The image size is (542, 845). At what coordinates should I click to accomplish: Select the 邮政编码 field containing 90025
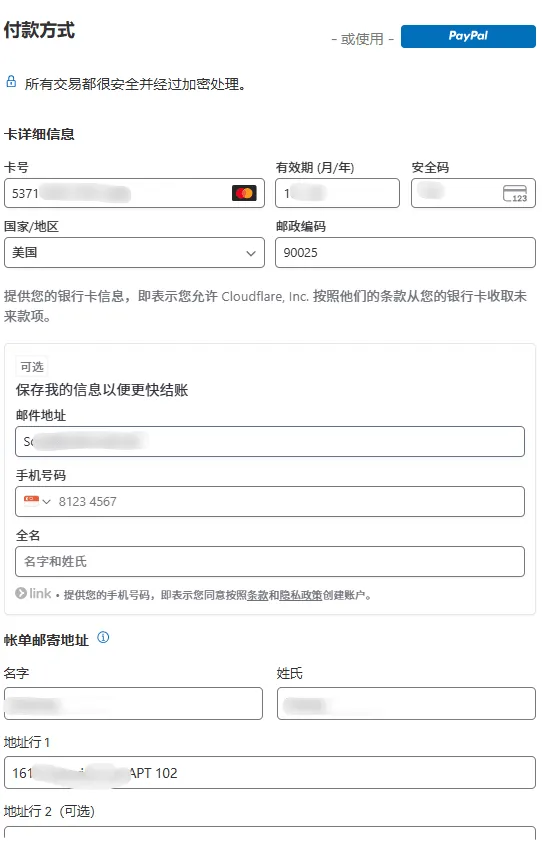point(405,253)
